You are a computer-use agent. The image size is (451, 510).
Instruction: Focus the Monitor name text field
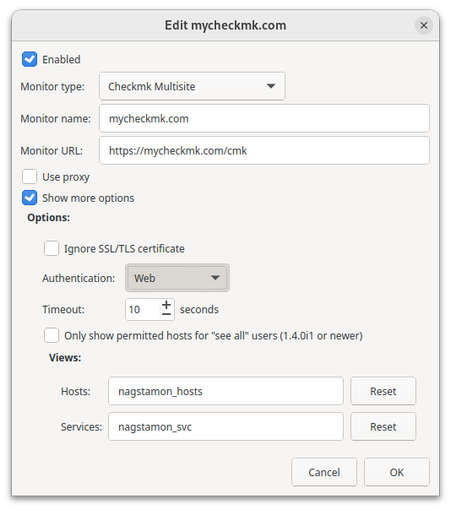264,118
